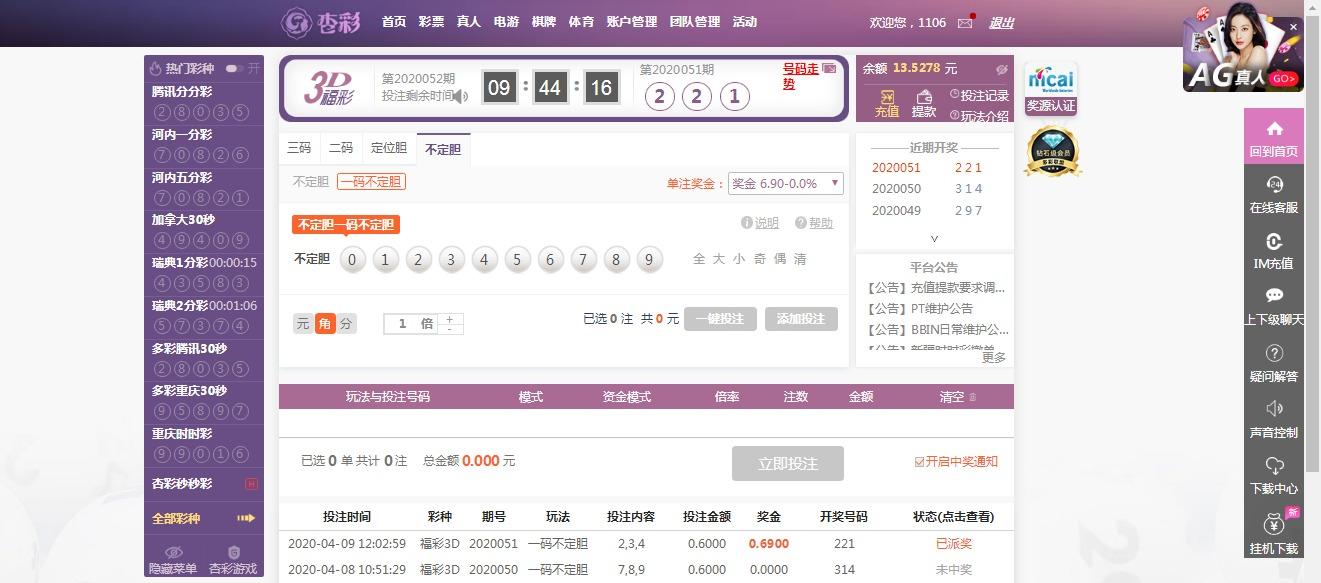Viewport: 1321px width, 583px height.
Task: Expand 全部彩种 all lottery types
Action: point(203,518)
